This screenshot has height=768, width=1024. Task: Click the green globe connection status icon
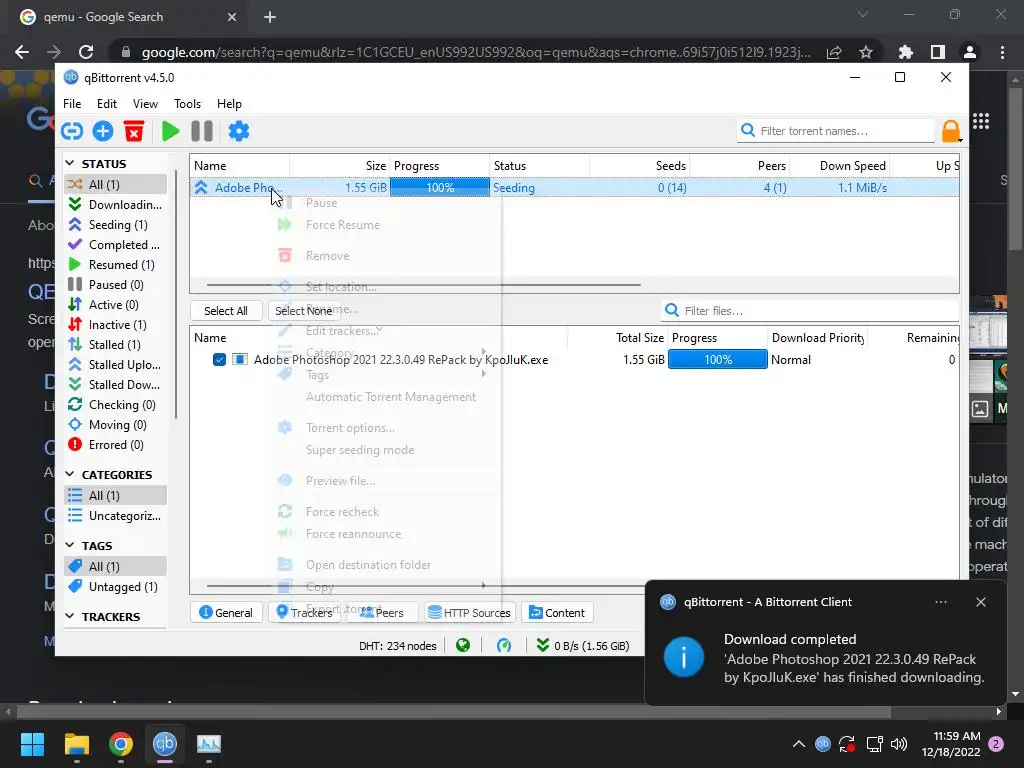(463, 646)
